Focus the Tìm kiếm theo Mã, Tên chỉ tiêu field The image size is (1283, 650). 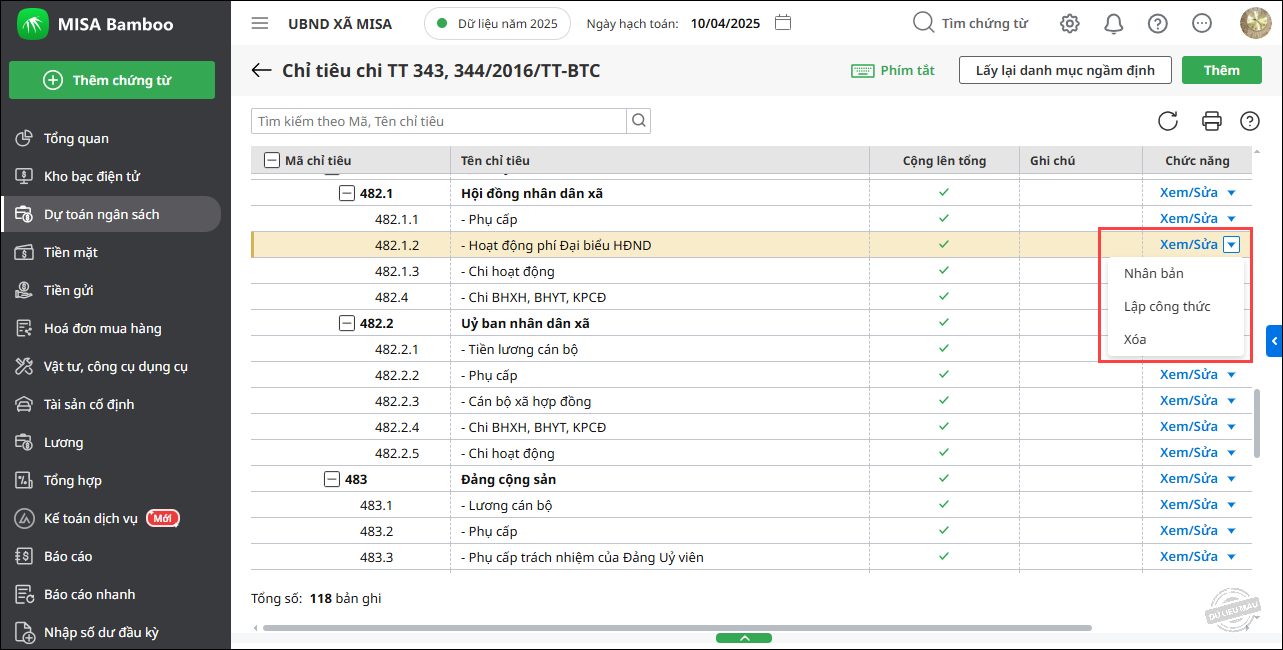click(439, 121)
